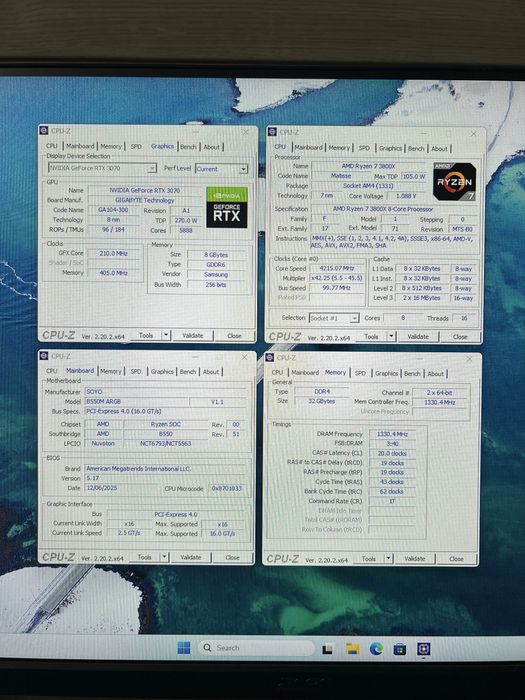The width and height of the screenshot is (525, 700).
Task: Open About tab in the Memory window
Action: (436, 374)
